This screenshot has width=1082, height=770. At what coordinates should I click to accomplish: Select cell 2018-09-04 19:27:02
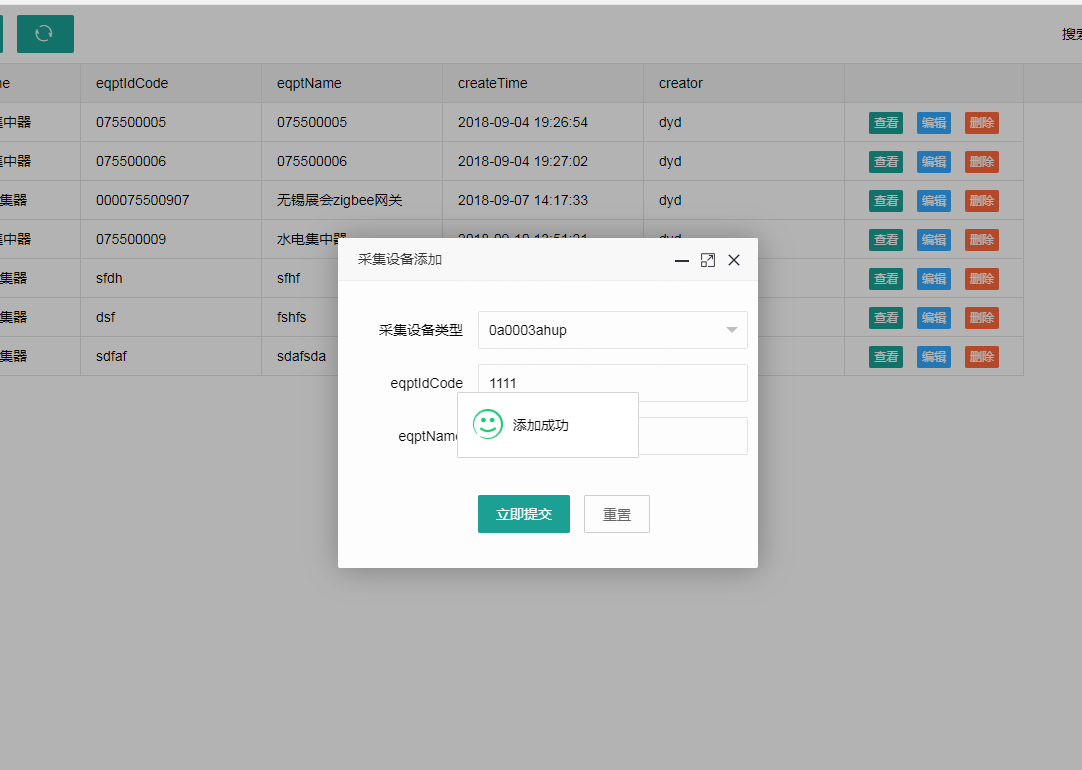tap(543, 161)
